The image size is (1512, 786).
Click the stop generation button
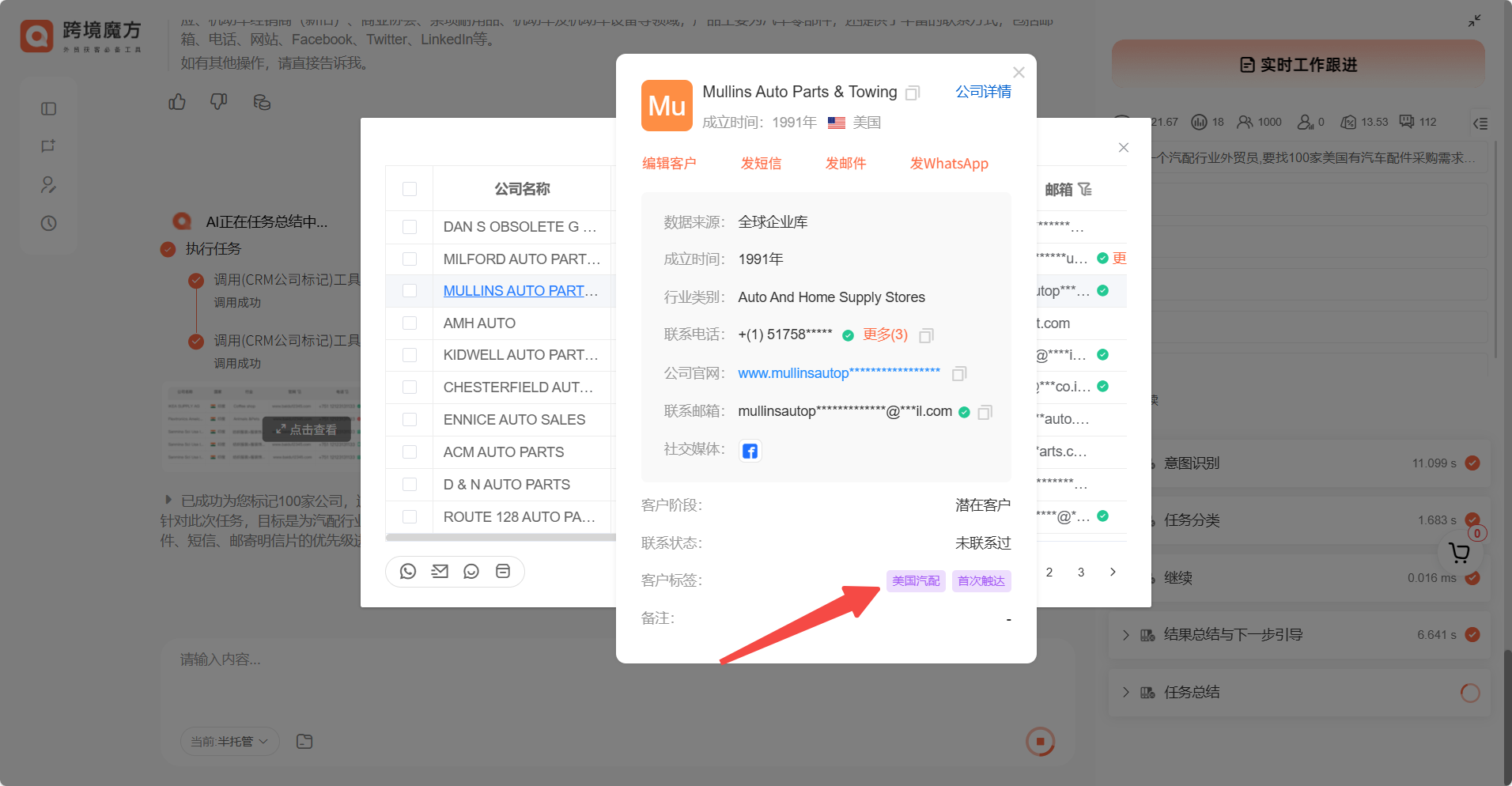[x=1040, y=742]
